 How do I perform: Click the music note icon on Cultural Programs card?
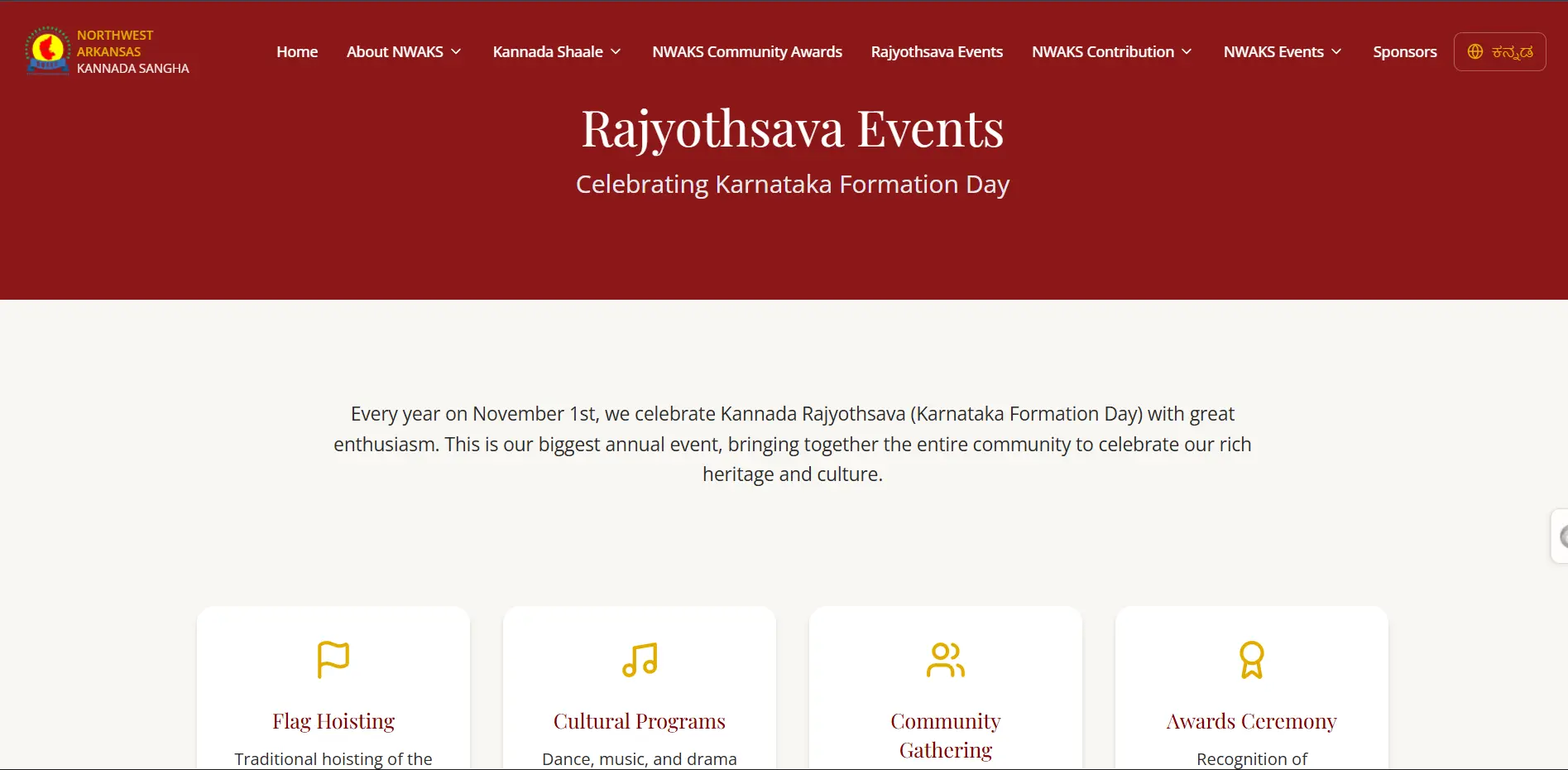[639, 658]
